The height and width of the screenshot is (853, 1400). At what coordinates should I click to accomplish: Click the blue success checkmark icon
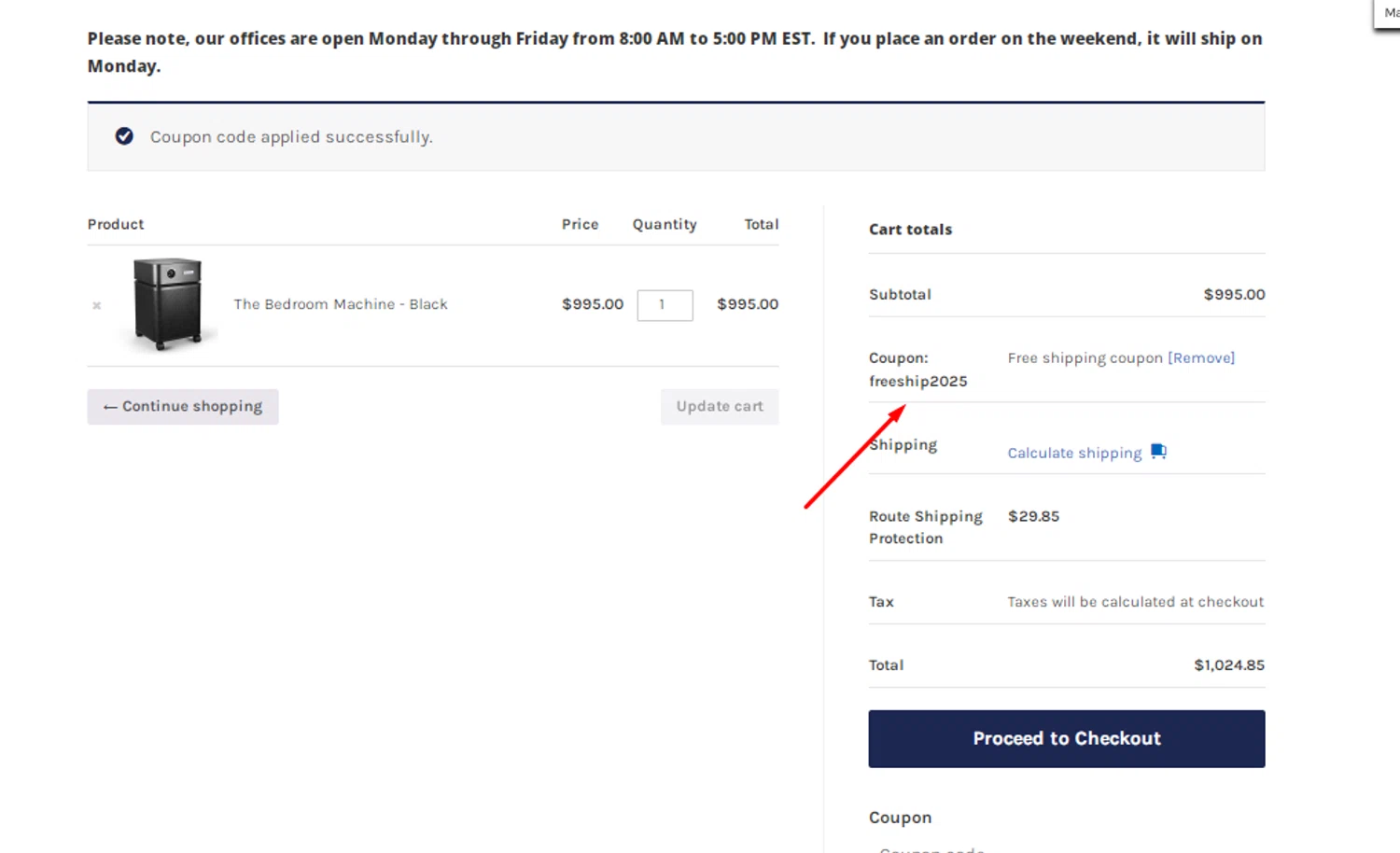124,136
